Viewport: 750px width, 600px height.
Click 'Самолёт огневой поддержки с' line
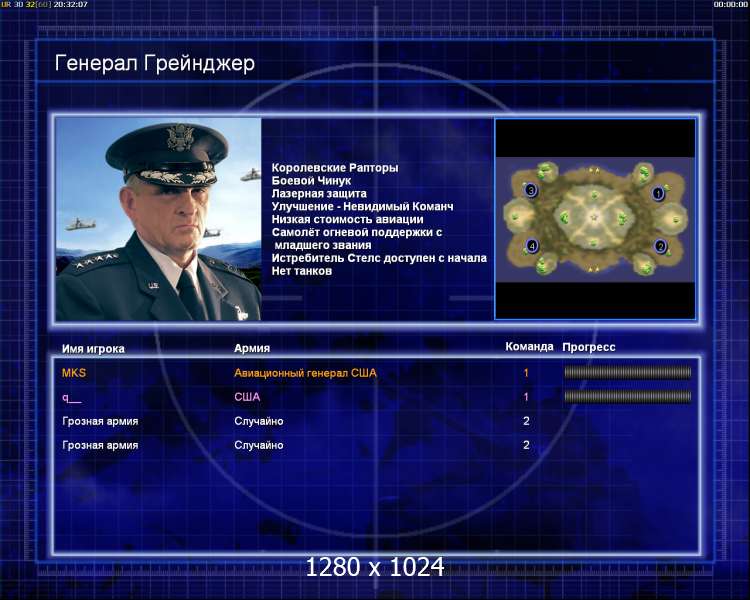tap(357, 233)
